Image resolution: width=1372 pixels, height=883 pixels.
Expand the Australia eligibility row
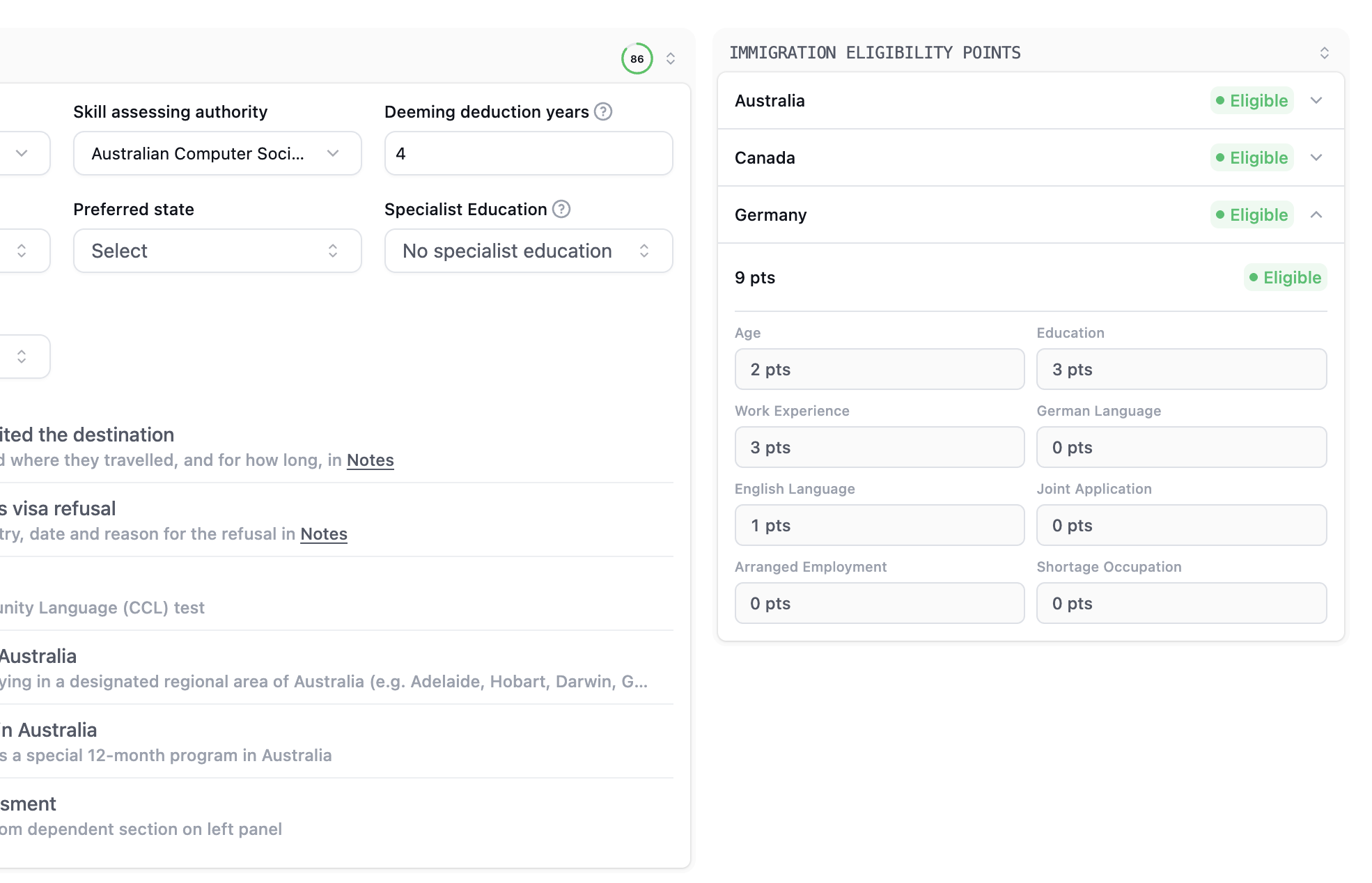coord(1316,100)
